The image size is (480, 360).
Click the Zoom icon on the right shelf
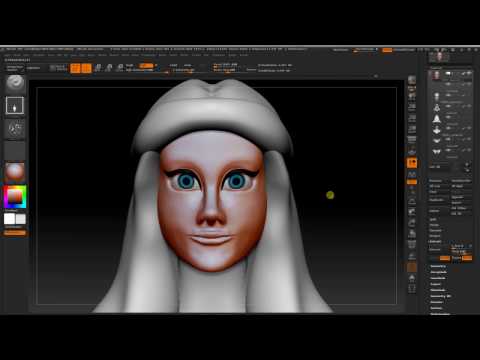pos(412,107)
